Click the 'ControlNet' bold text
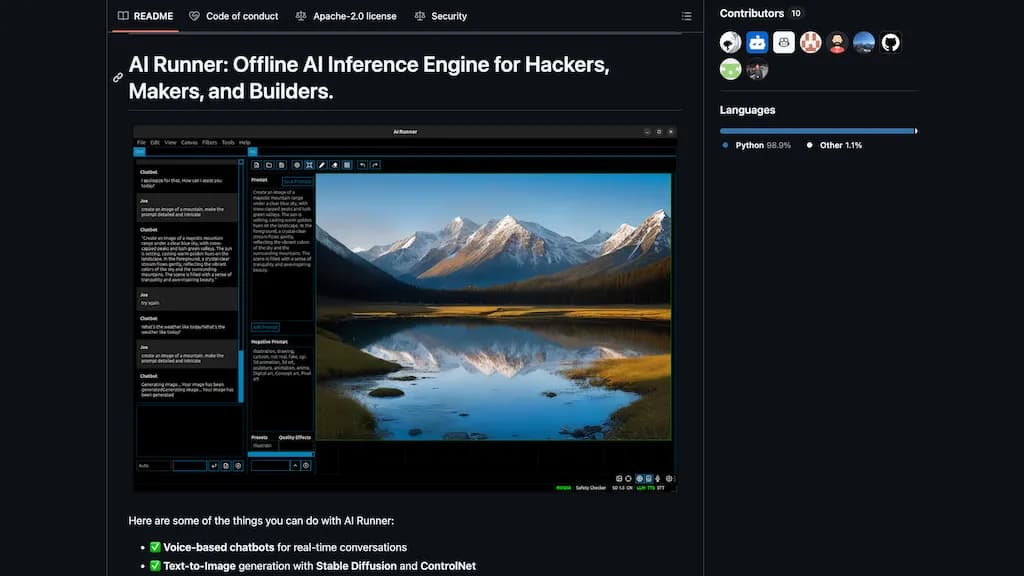 click(x=448, y=566)
